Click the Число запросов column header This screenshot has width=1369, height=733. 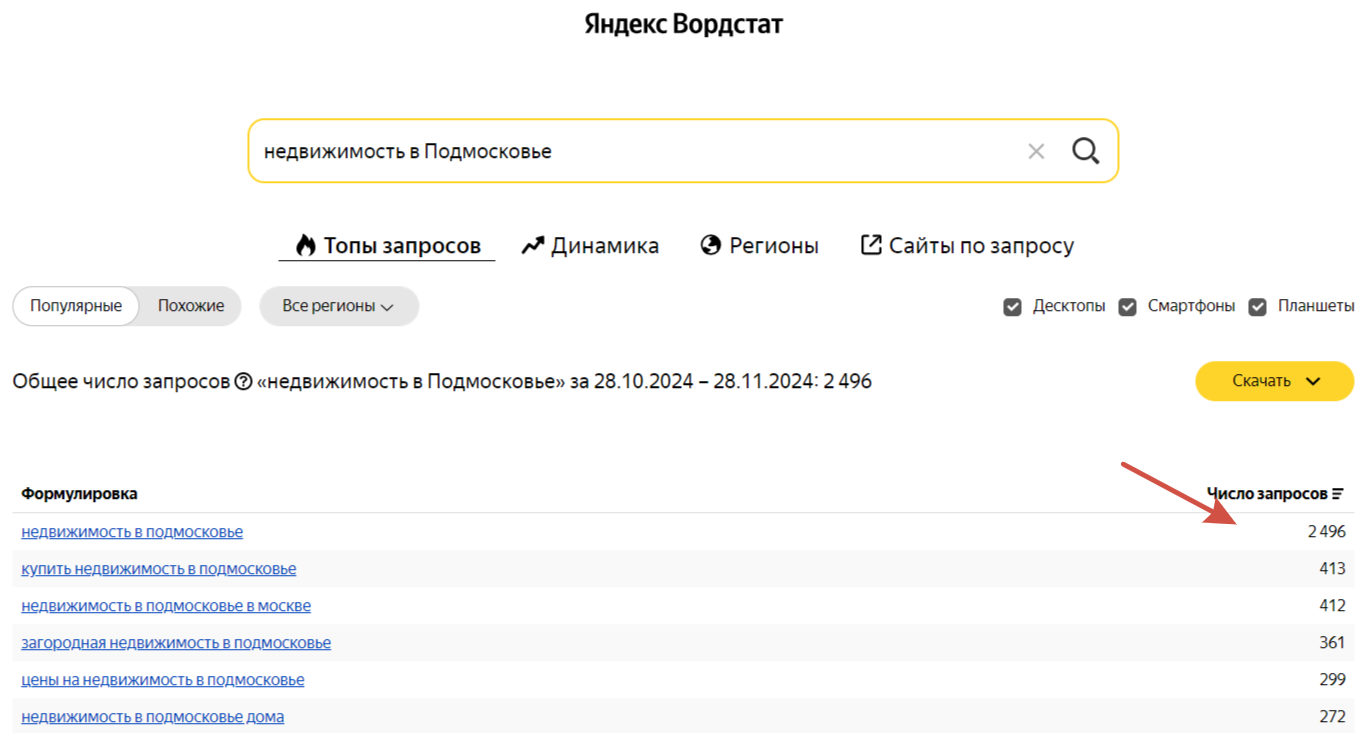click(x=1267, y=494)
